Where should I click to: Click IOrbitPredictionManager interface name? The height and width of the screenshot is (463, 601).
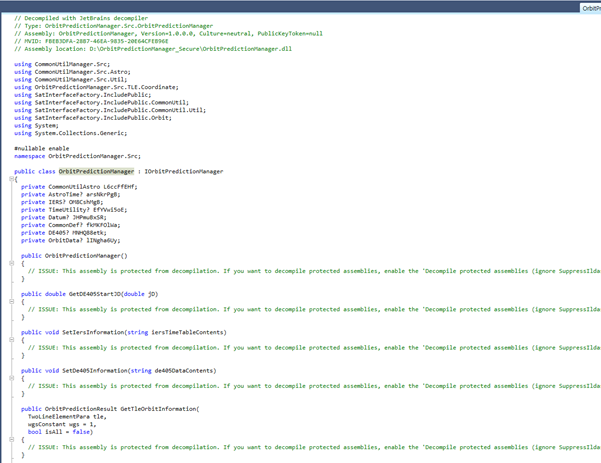pos(184,171)
